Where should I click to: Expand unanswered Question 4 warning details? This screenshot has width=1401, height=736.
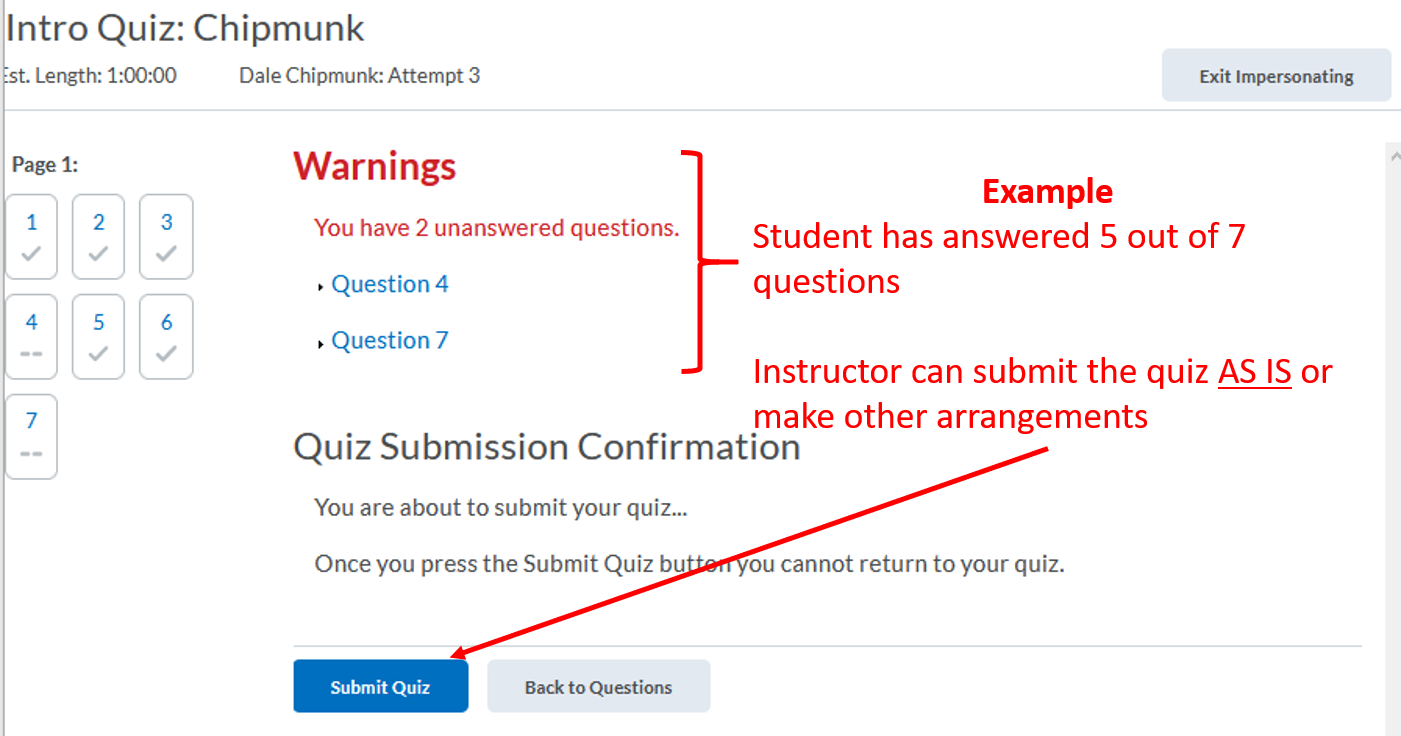click(389, 284)
